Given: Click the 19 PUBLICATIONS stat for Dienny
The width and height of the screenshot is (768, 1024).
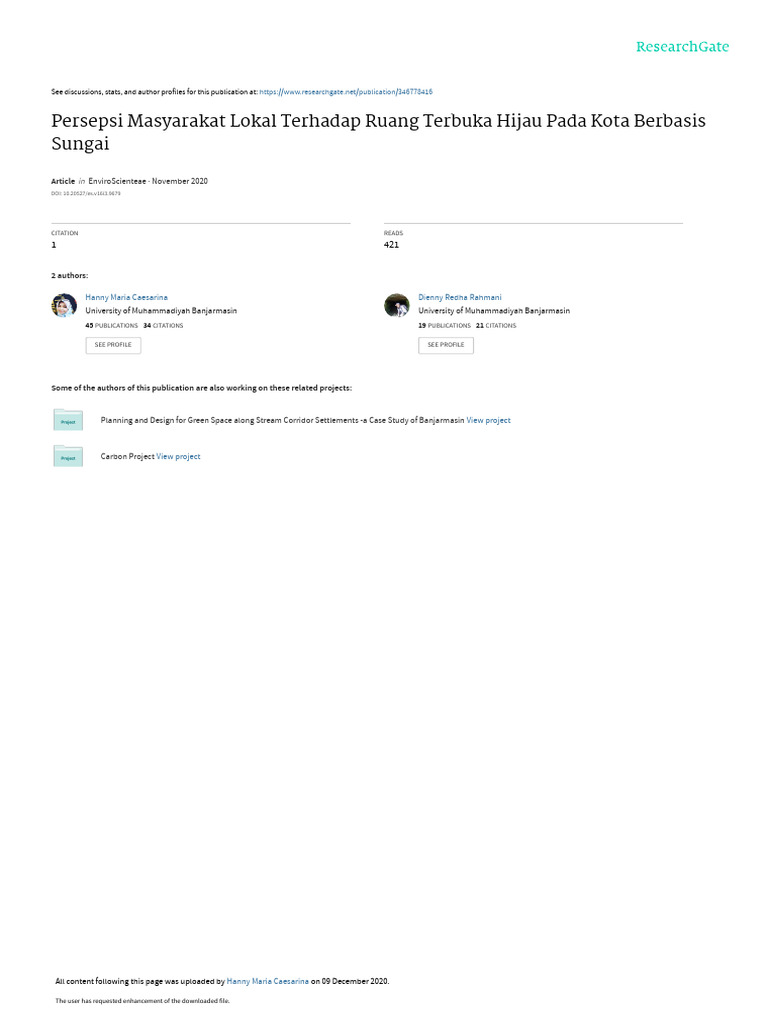Looking at the screenshot, I should point(444,325).
